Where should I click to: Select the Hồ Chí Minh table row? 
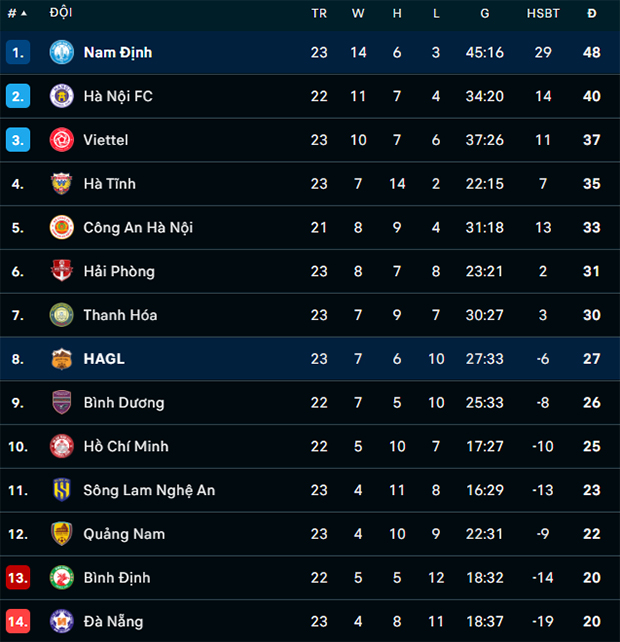click(310, 446)
